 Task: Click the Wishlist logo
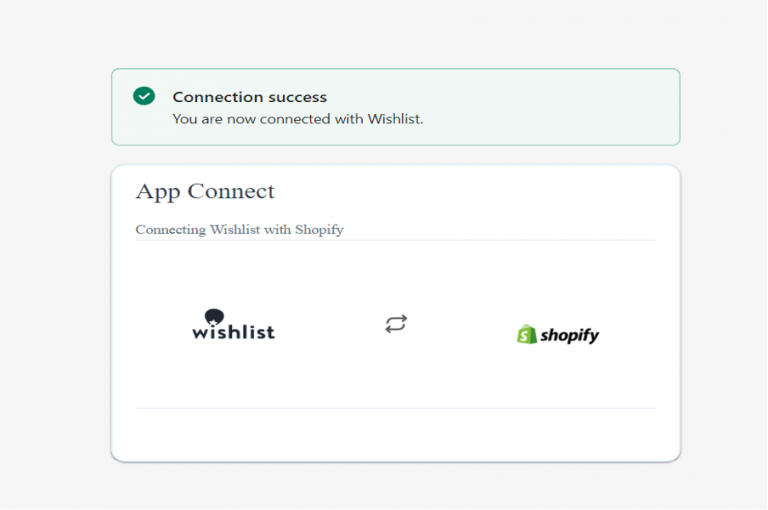(x=234, y=324)
